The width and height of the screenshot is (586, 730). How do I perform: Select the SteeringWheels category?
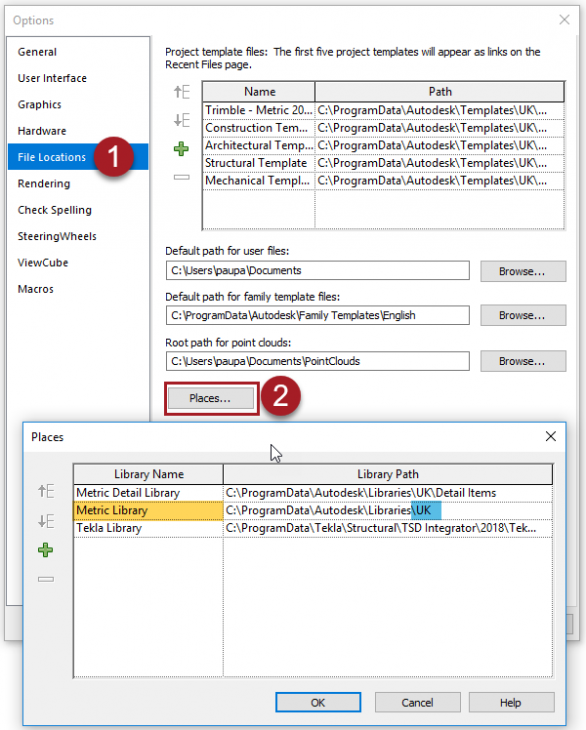(57, 236)
